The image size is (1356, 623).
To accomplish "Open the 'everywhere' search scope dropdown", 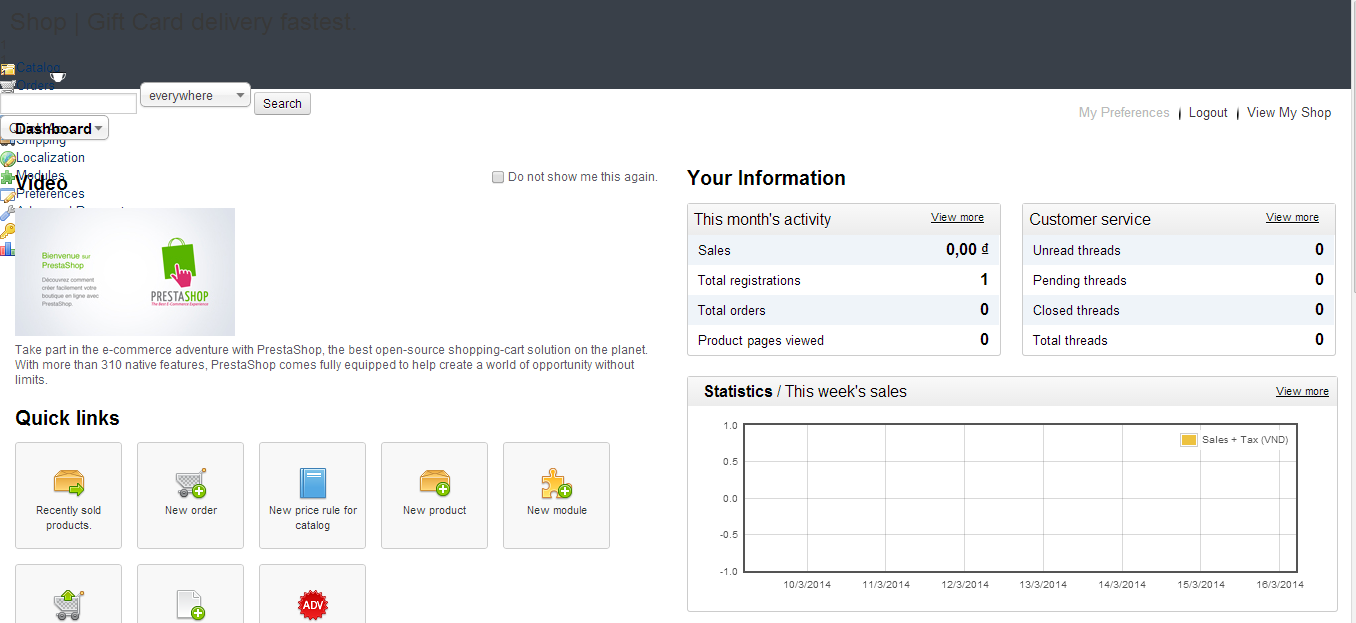I will point(195,96).
